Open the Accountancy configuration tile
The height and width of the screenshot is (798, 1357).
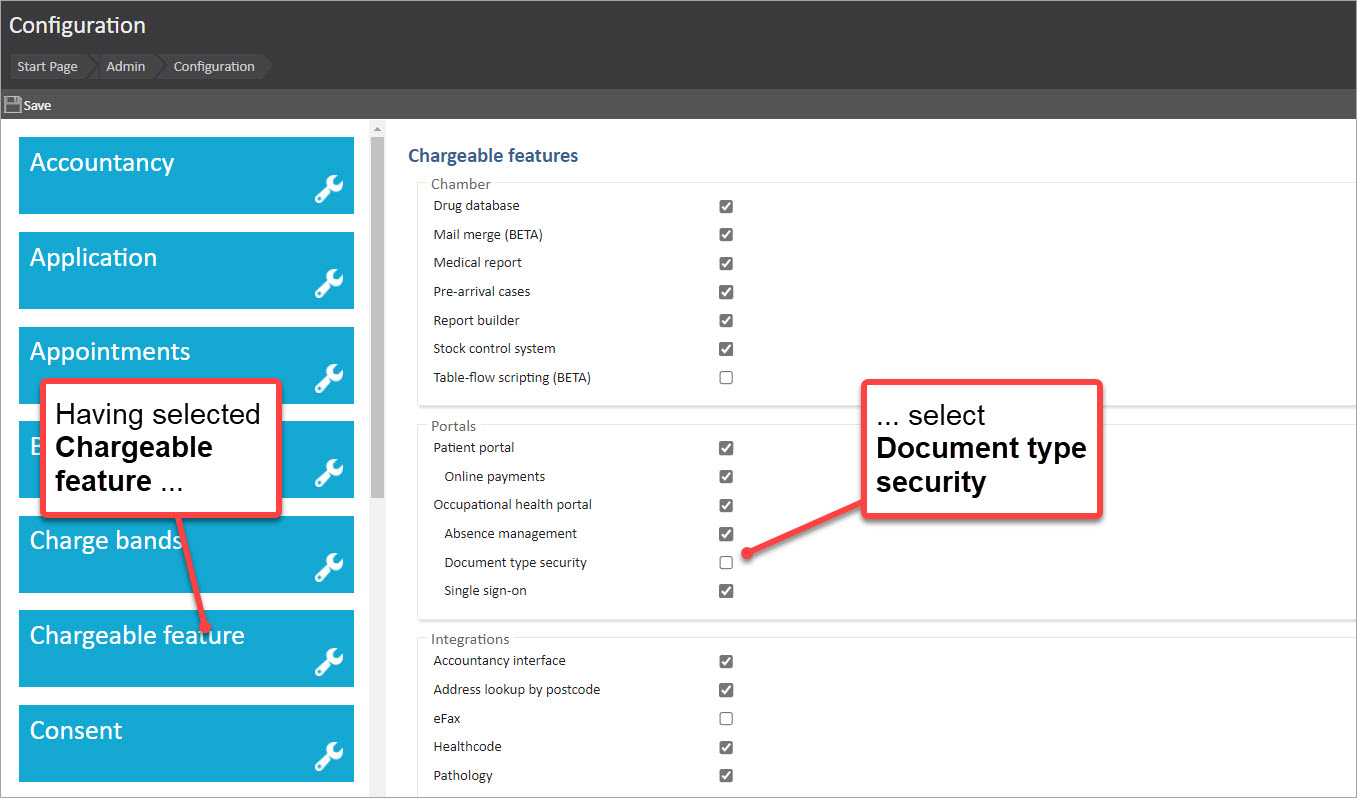[x=186, y=175]
